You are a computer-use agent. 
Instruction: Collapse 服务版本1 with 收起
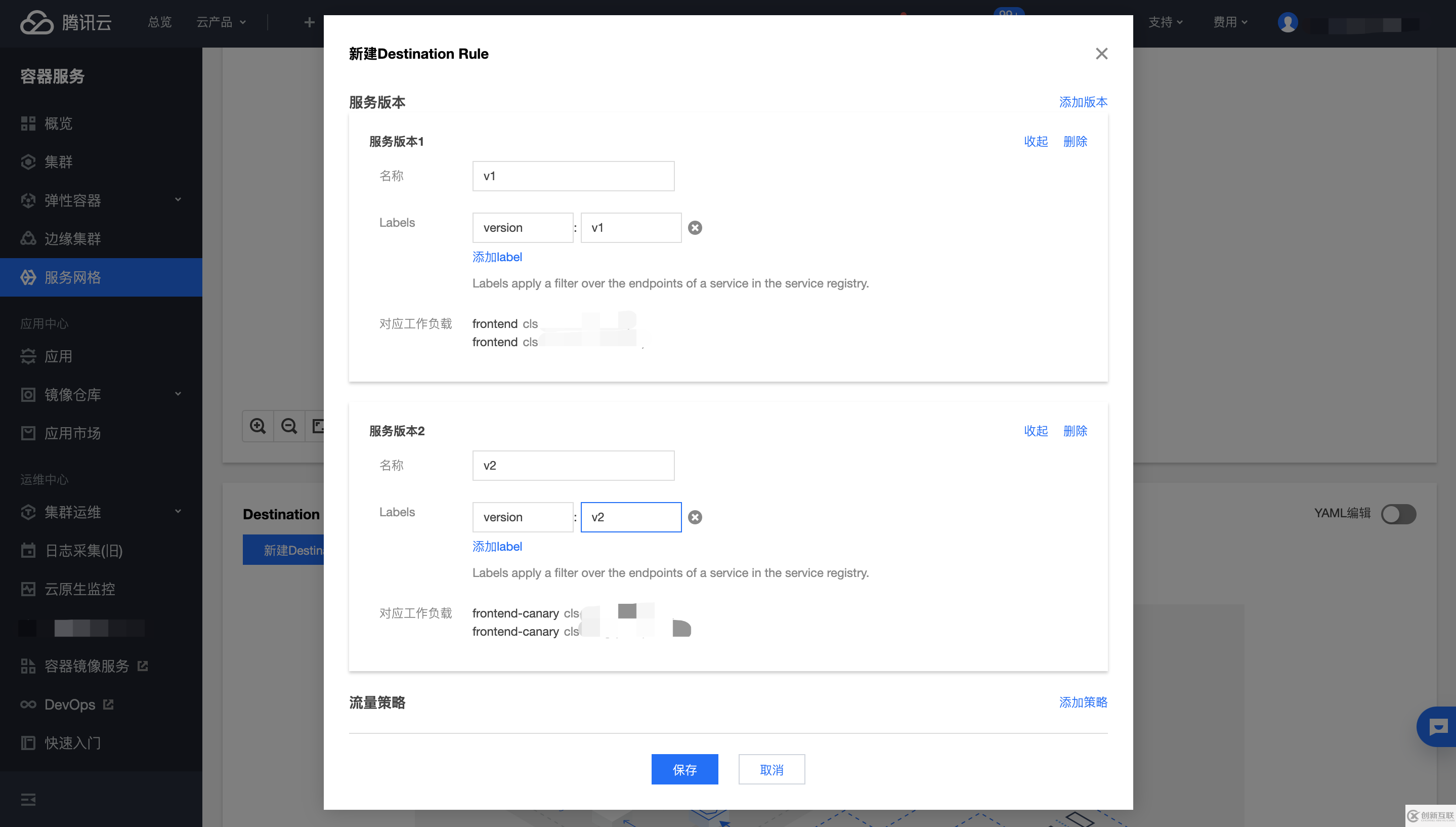point(1036,141)
